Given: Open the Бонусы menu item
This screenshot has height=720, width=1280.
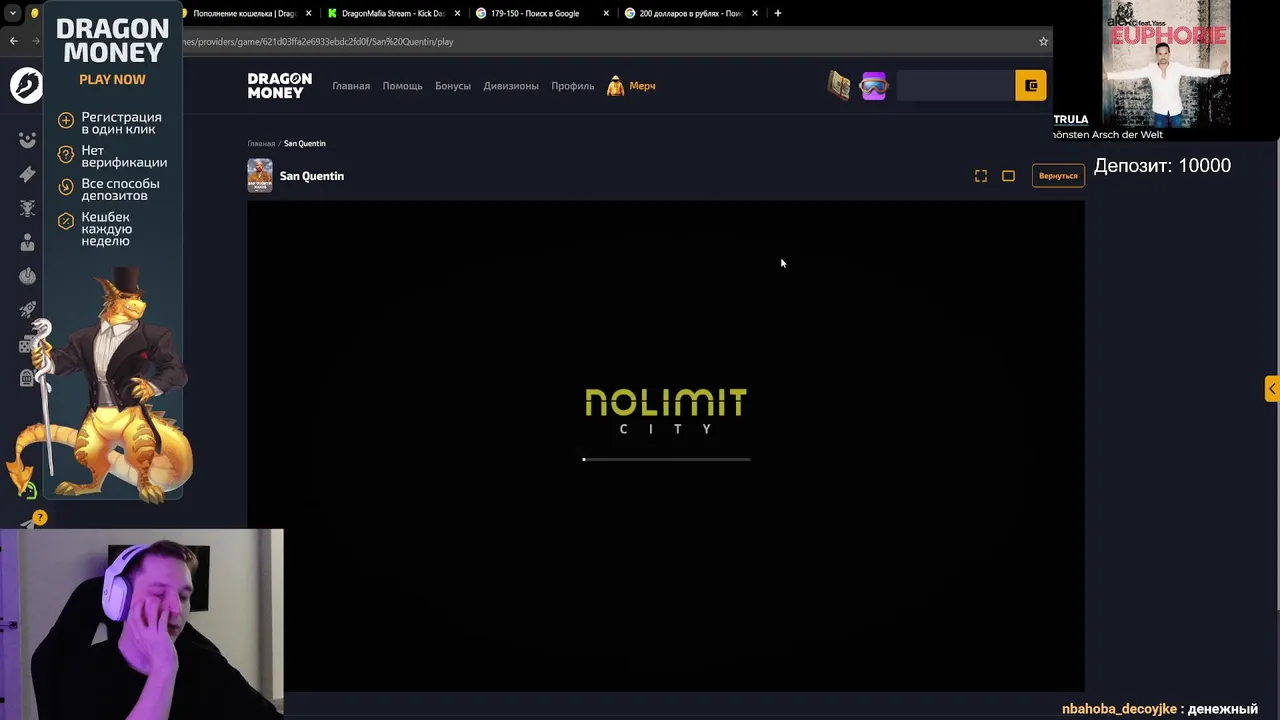Looking at the screenshot, I should click(x=452, y=86).
